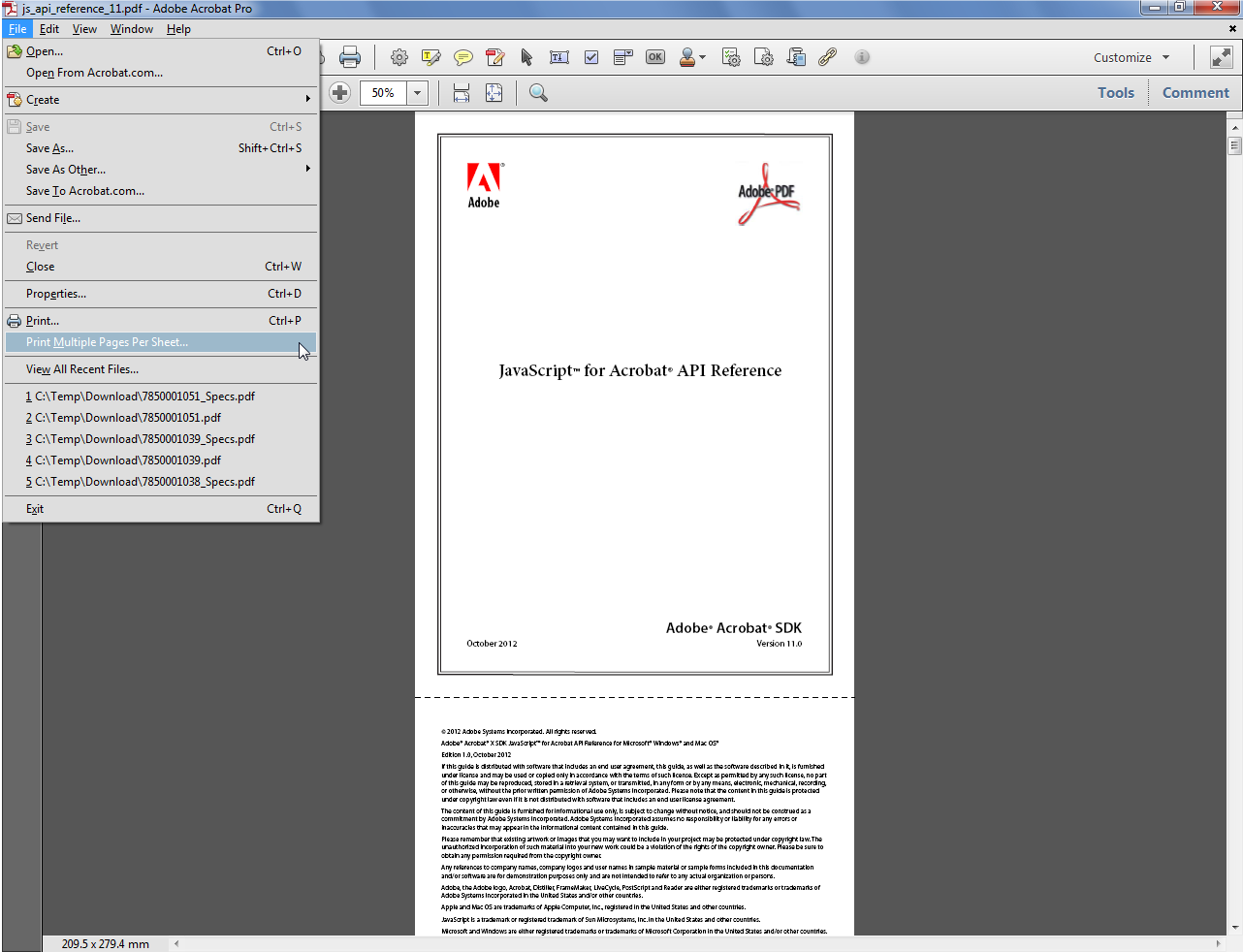The height and width of the screenshot is (952, 1243).
Task: Click the zoom in plus button
Action: (339, 93)
